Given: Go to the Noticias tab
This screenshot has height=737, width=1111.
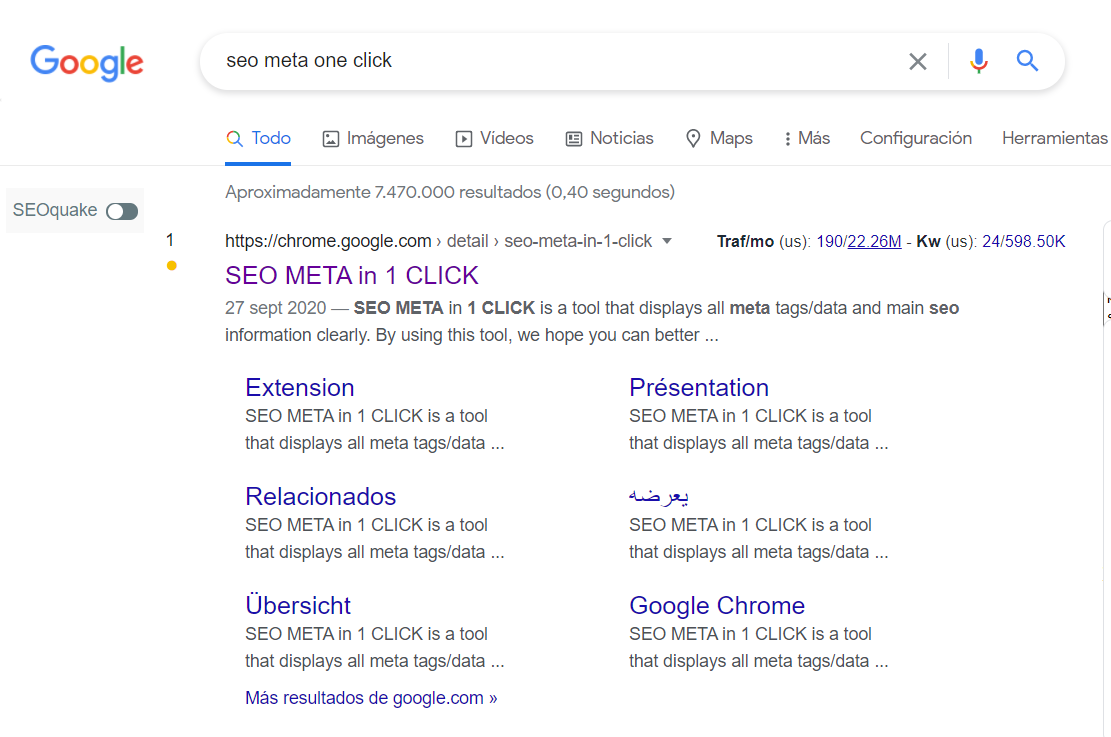Looking at the screenshot, I should (x=609, y=138).
